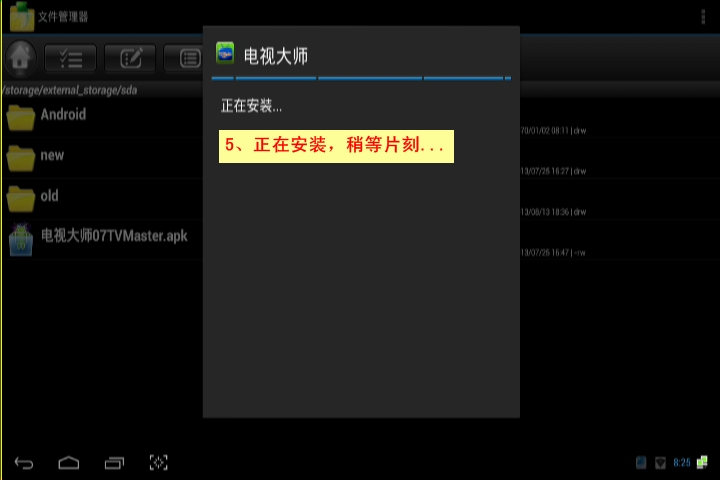The image size is (720, 480).
Task: Select the folder named old
Action: point(50,196)
